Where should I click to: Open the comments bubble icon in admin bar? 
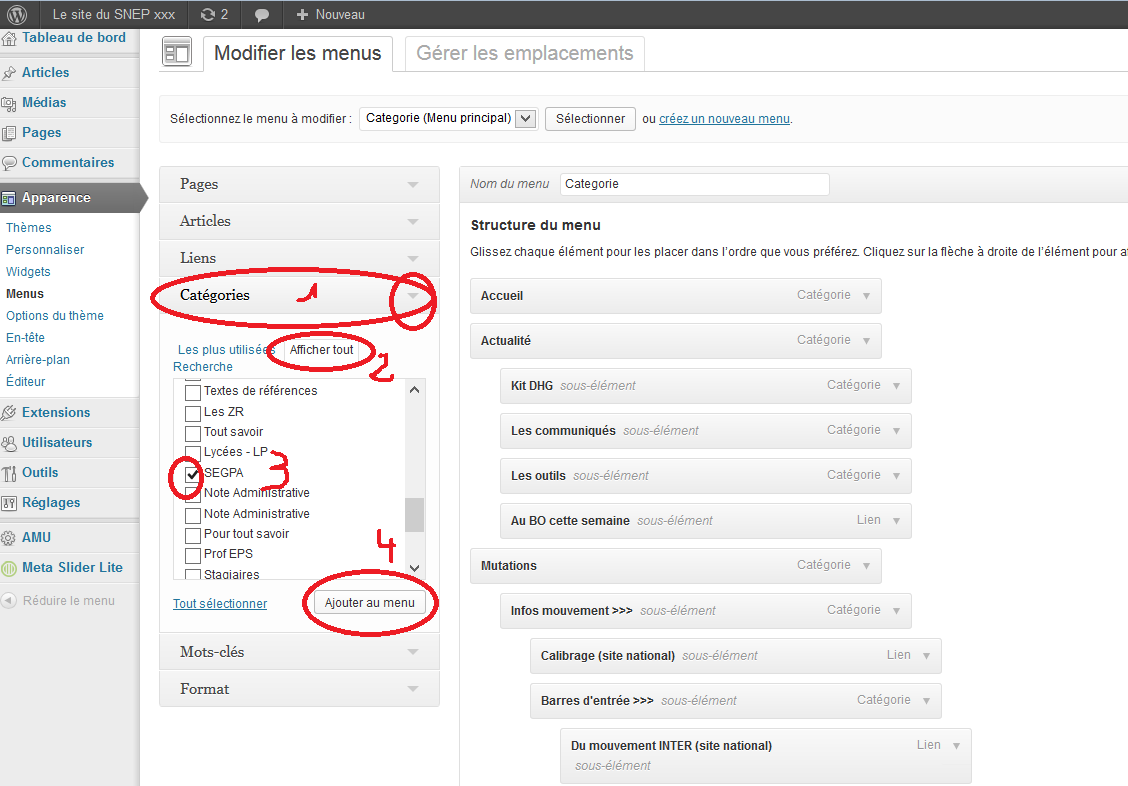tap(262, 15)
